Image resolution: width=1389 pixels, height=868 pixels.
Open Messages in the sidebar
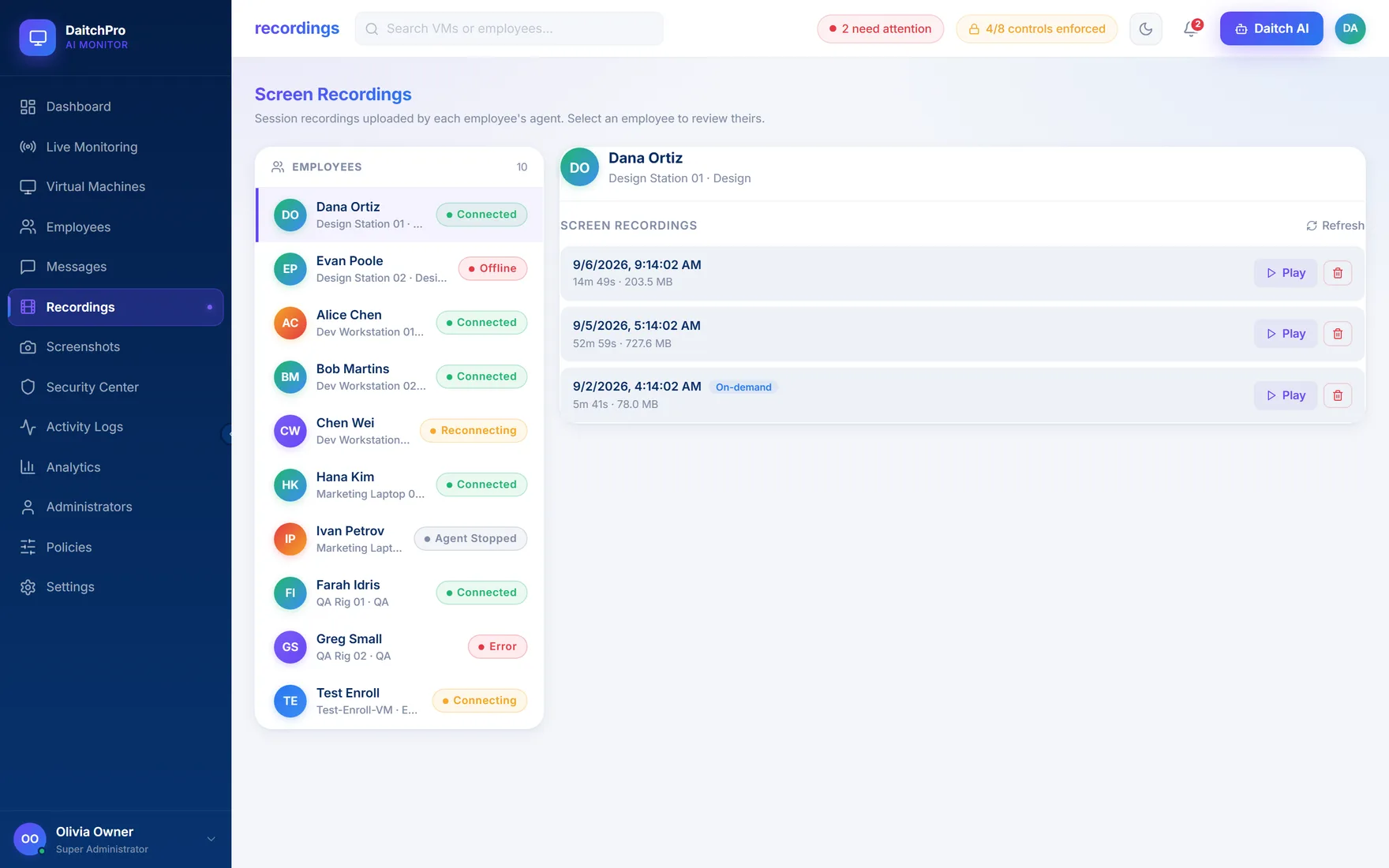115,267
